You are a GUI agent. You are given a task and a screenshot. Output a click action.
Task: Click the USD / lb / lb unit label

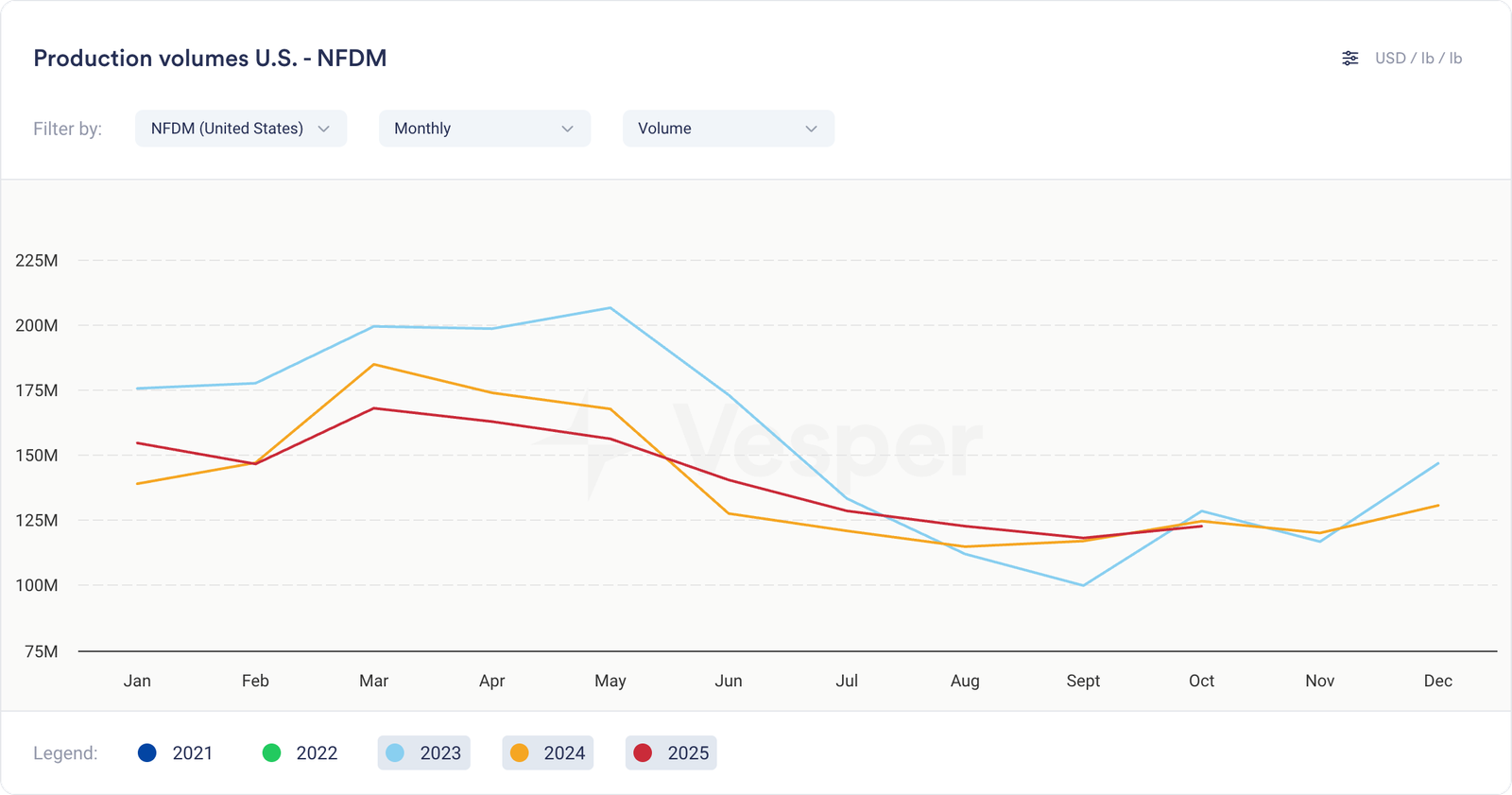(1417, 59)
